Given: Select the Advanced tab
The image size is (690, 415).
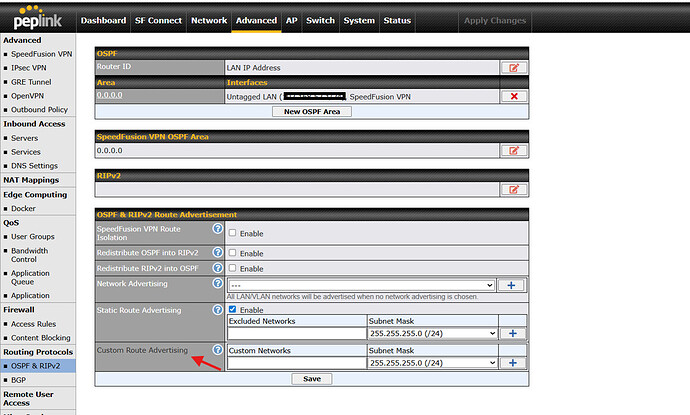Looking at the screenshot, I should click(x=256, y=20).
